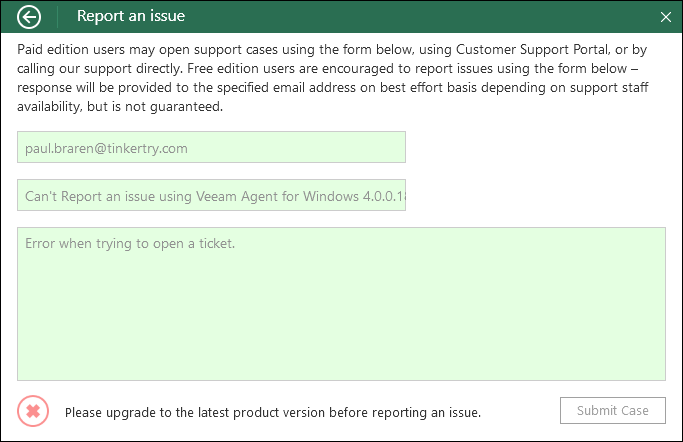
Task: Go back using the circled arrow icon
Action: [x=29, y=17]
